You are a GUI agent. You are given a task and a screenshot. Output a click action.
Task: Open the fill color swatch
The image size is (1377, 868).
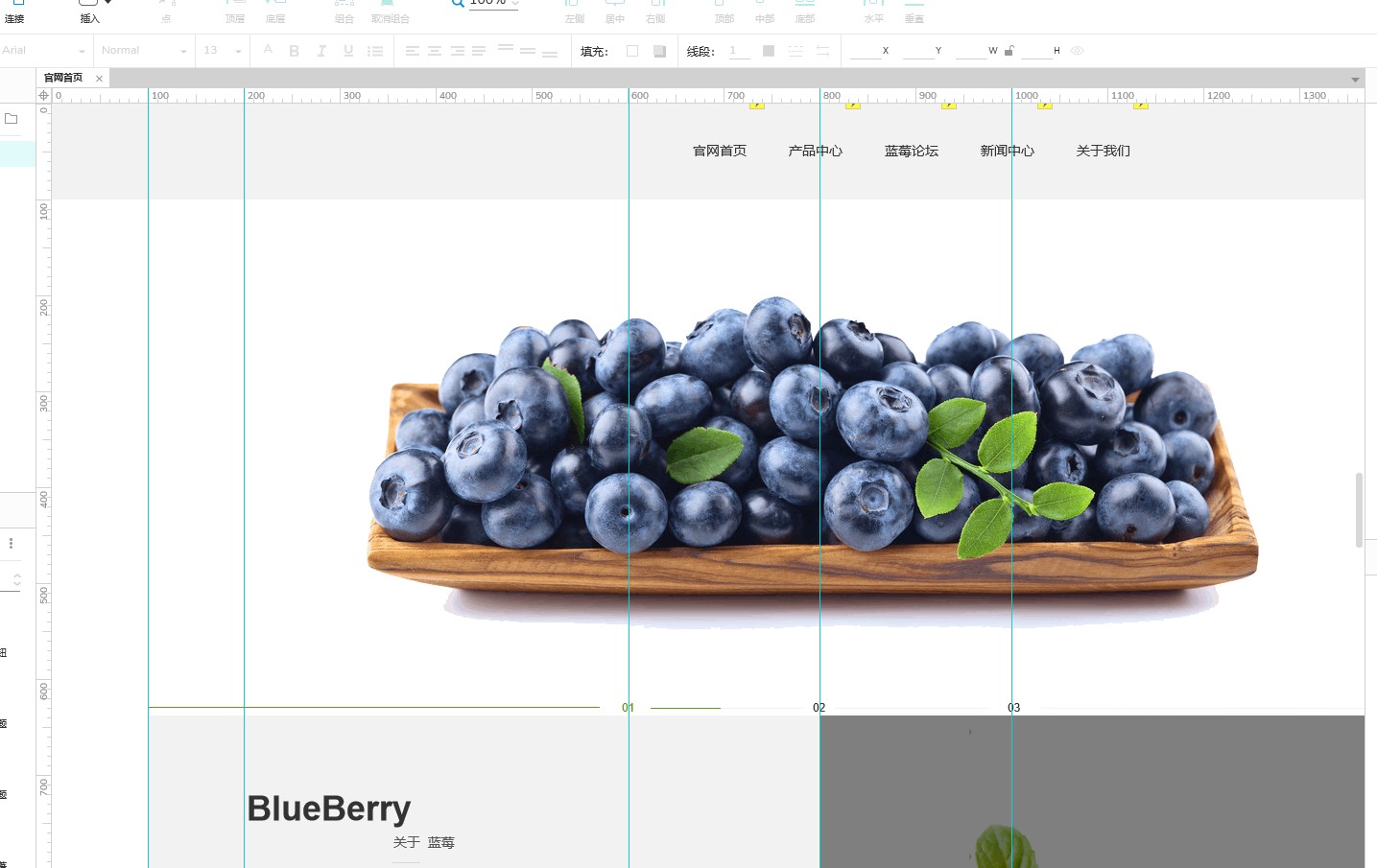pos(632,51)
